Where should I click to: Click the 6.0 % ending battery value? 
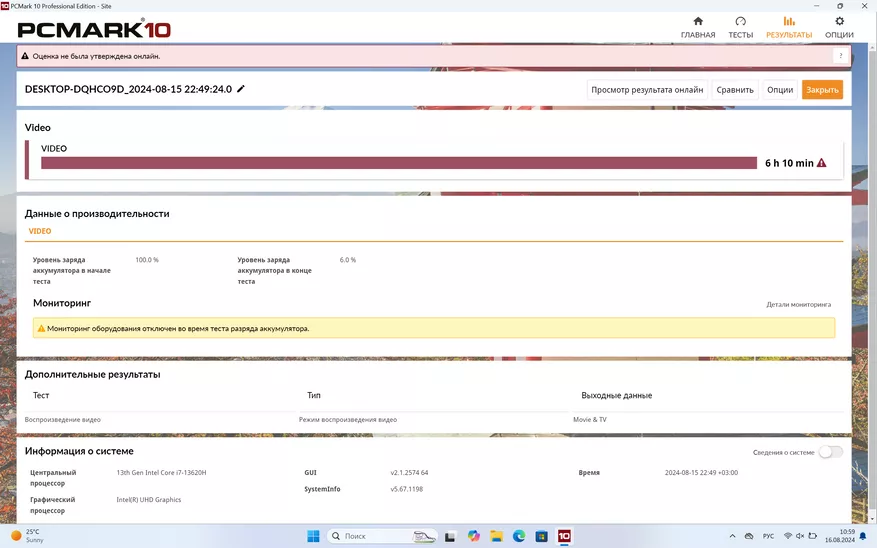(x=348, y=260)
